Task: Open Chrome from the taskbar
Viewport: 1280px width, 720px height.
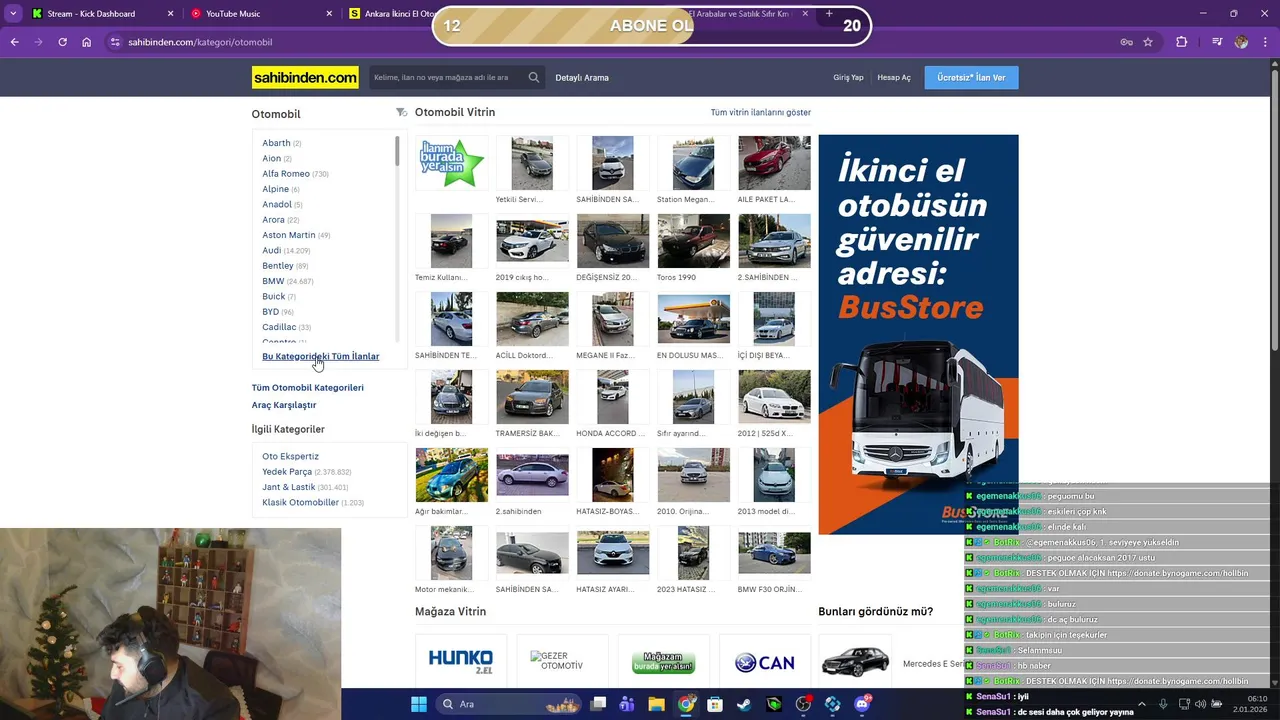Action: click(686, 704)
